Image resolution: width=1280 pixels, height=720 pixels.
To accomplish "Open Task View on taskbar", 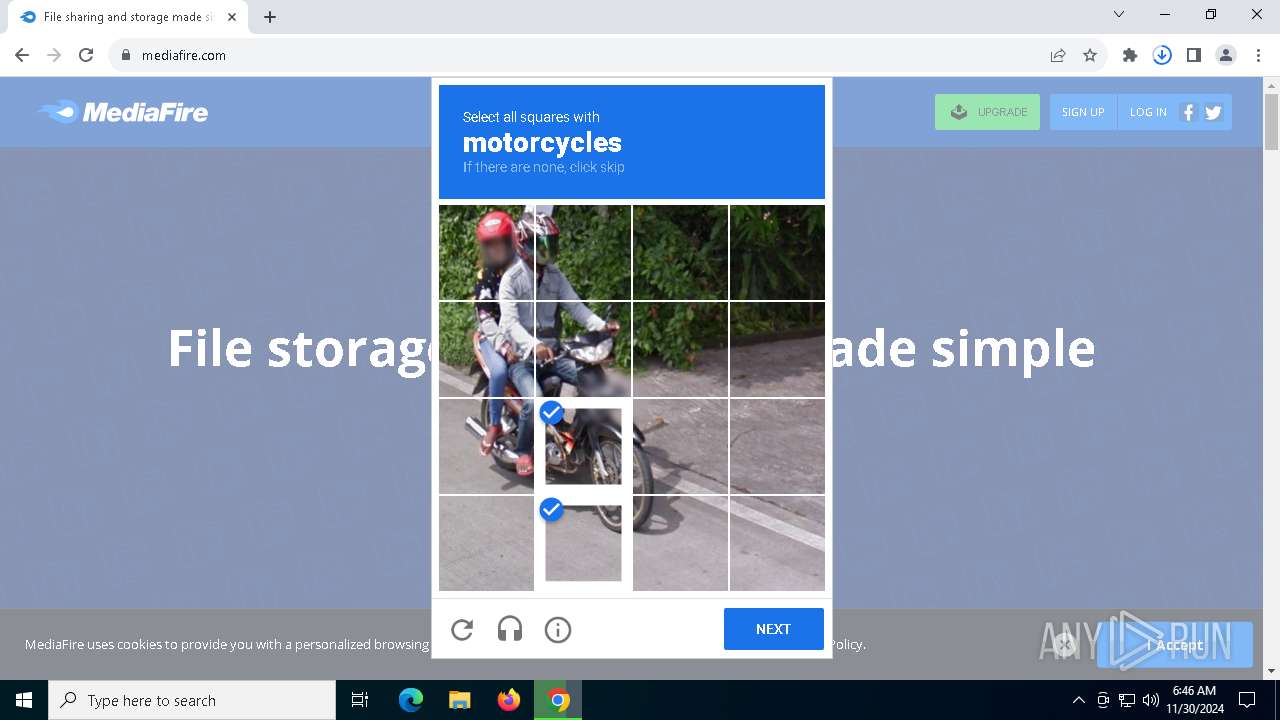I will pos(361,700).
